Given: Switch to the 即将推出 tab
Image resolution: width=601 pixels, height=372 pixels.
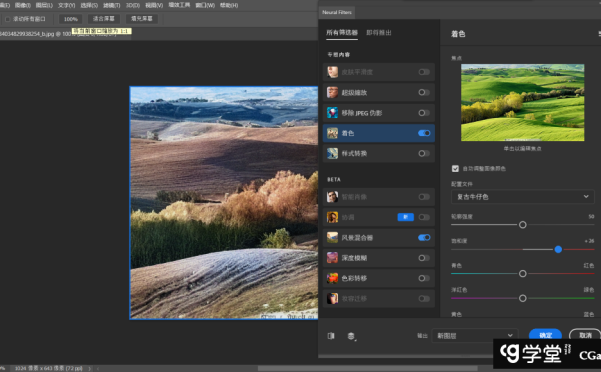Looking at the screenshot, I should [x=379, y=33].
